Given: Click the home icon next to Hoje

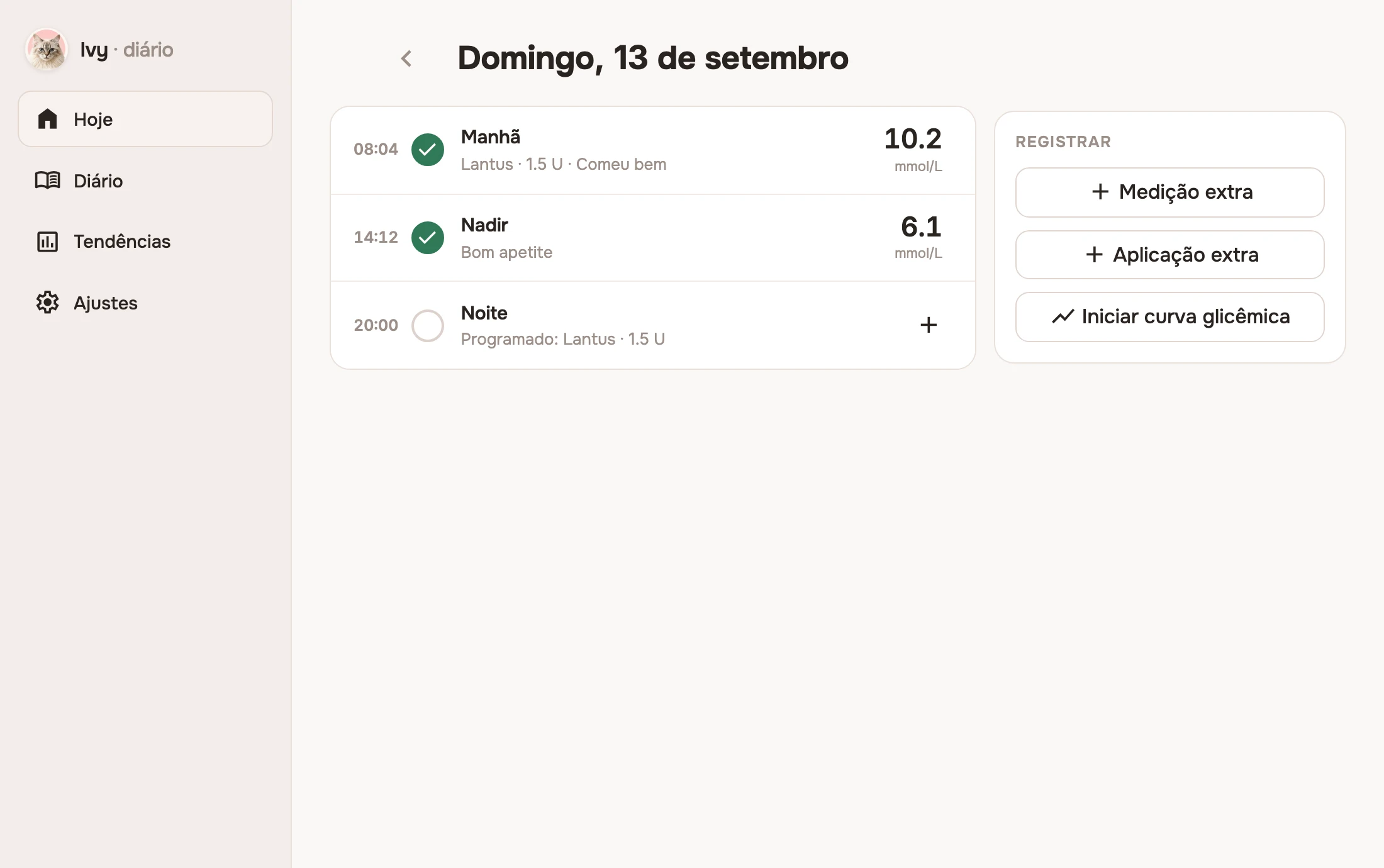Looking at the screenshot, I should tap(47, 119).
